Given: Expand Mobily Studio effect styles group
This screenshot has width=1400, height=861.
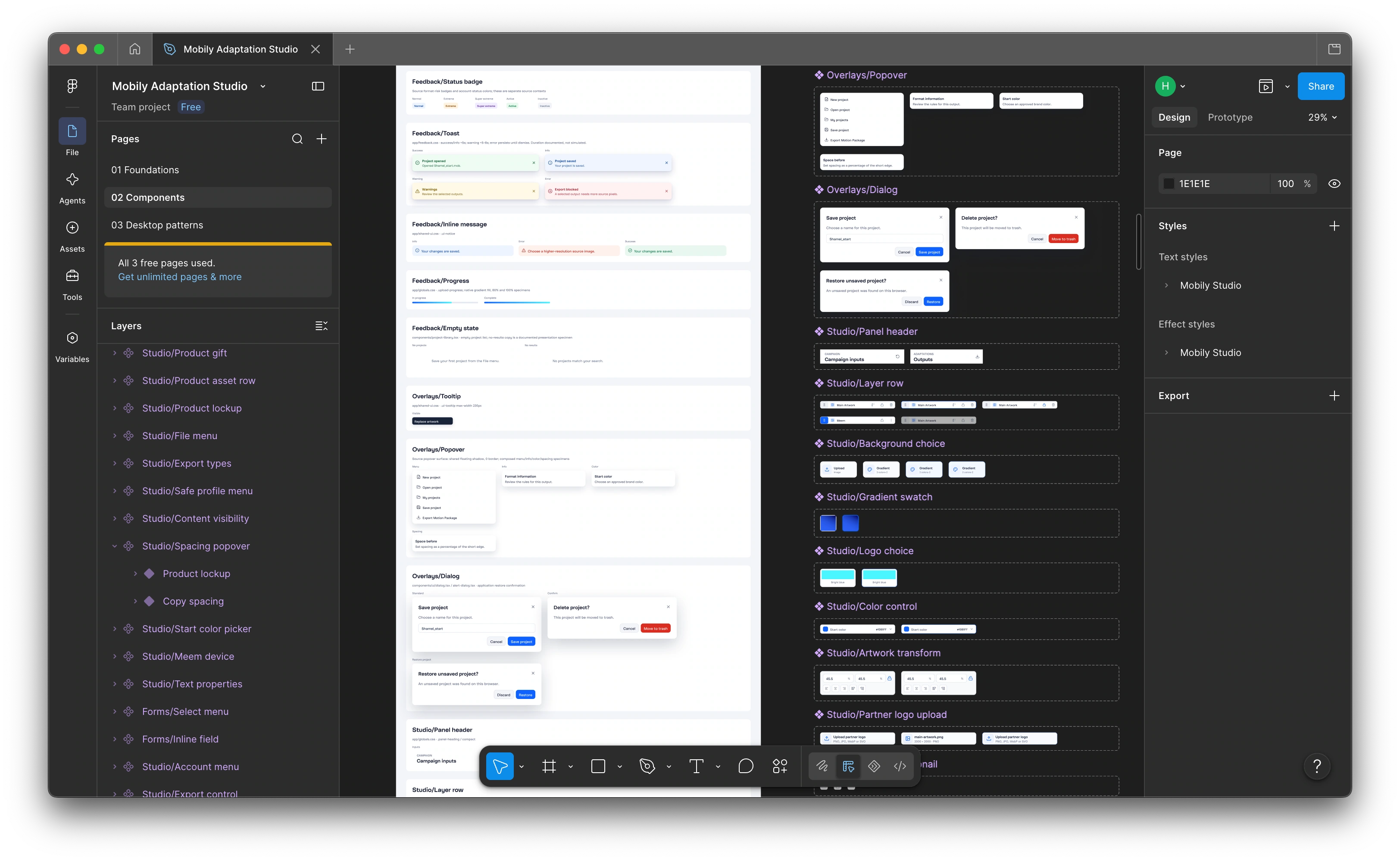Looking at the screenshot, I should (1166, 353).
